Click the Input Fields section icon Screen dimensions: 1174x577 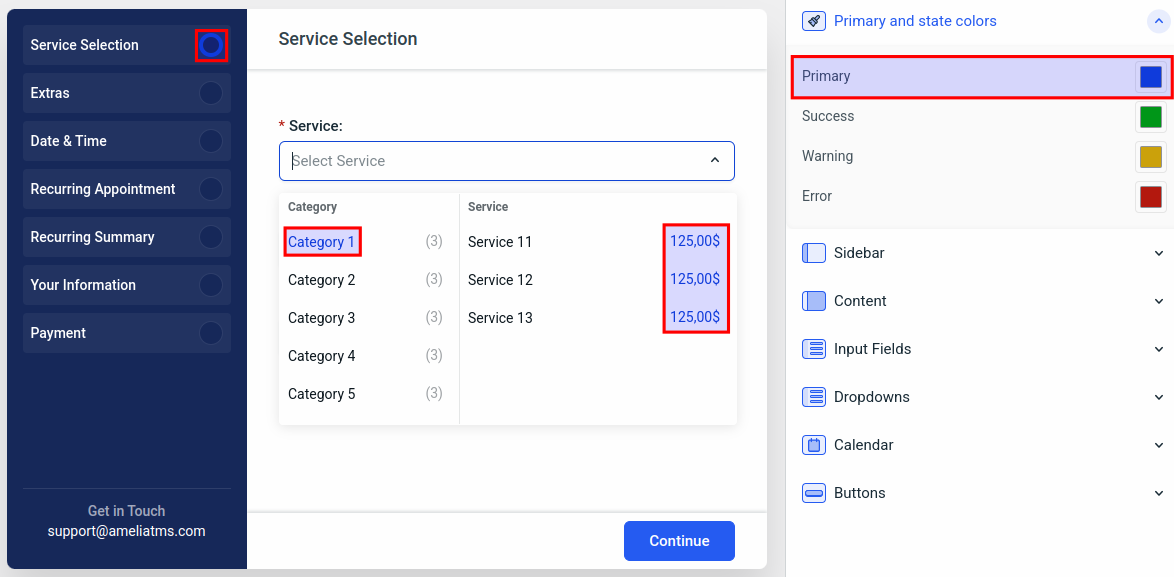click(814, 349)
